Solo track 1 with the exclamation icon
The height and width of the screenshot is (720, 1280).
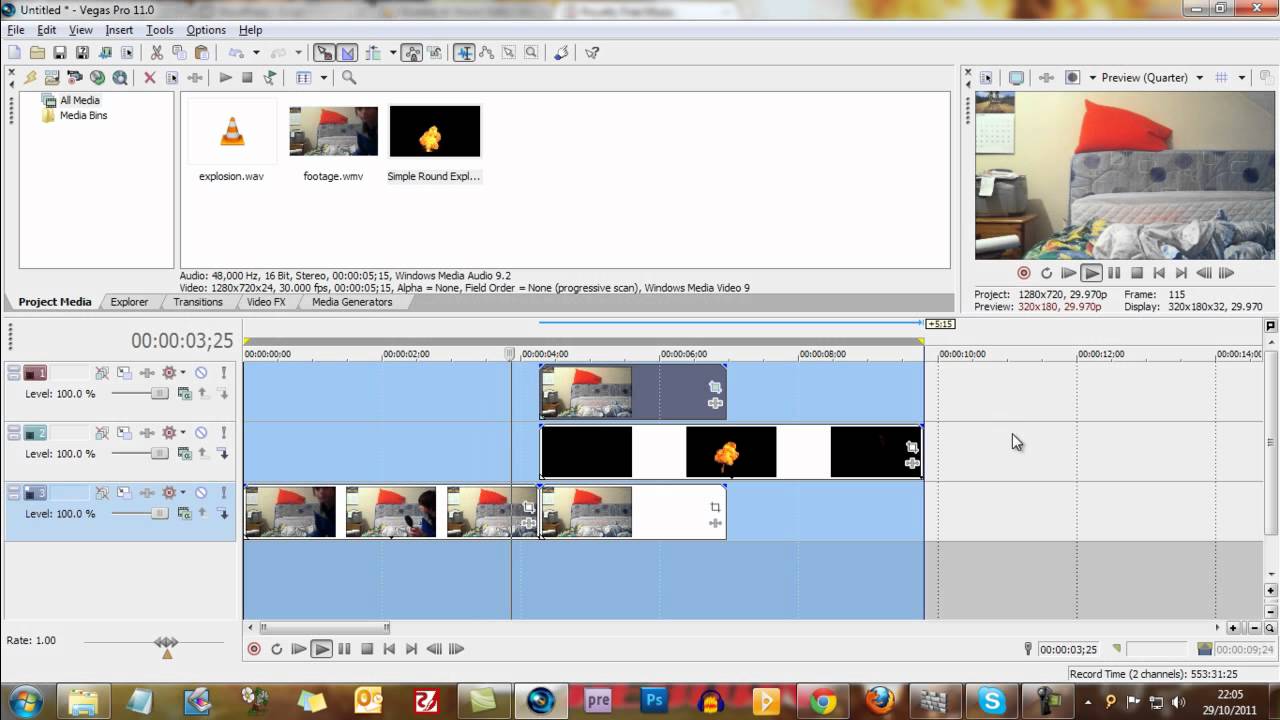tap(224, 373)
